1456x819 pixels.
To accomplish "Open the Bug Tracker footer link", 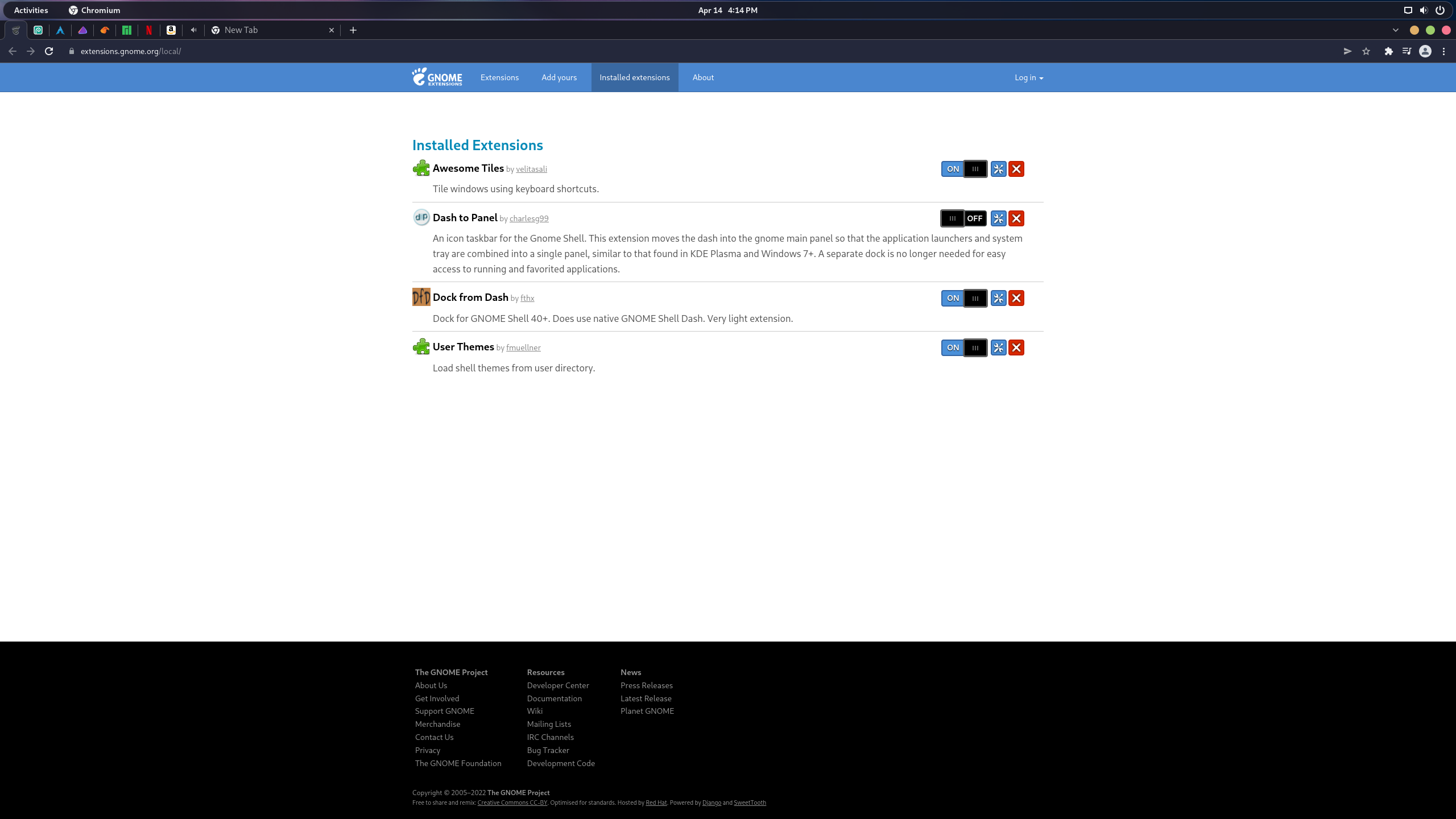I will pyautogui.click(x=548, y=750).
